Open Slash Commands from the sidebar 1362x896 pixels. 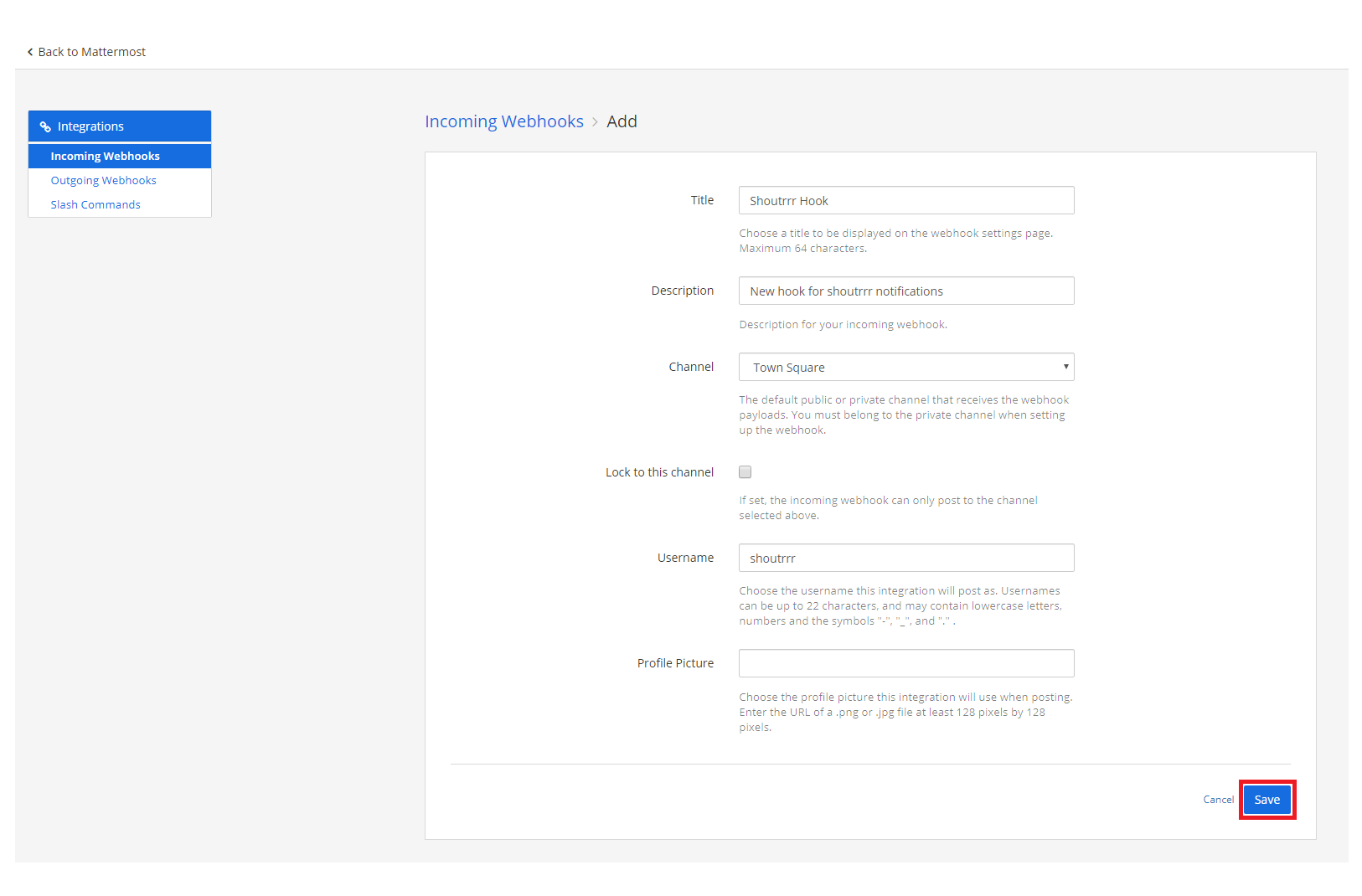point(95,204)
